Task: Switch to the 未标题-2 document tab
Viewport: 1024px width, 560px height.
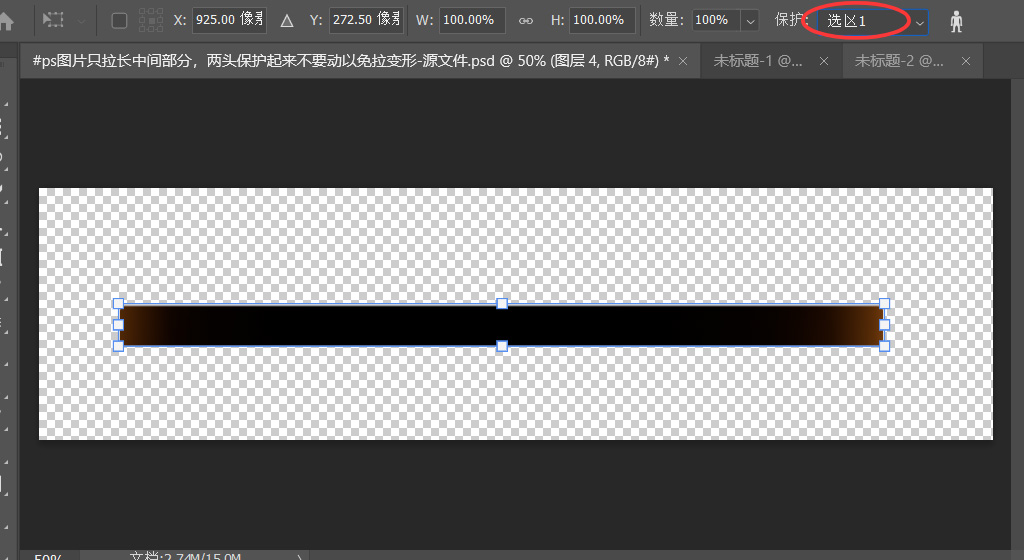Action: [899, 61]
